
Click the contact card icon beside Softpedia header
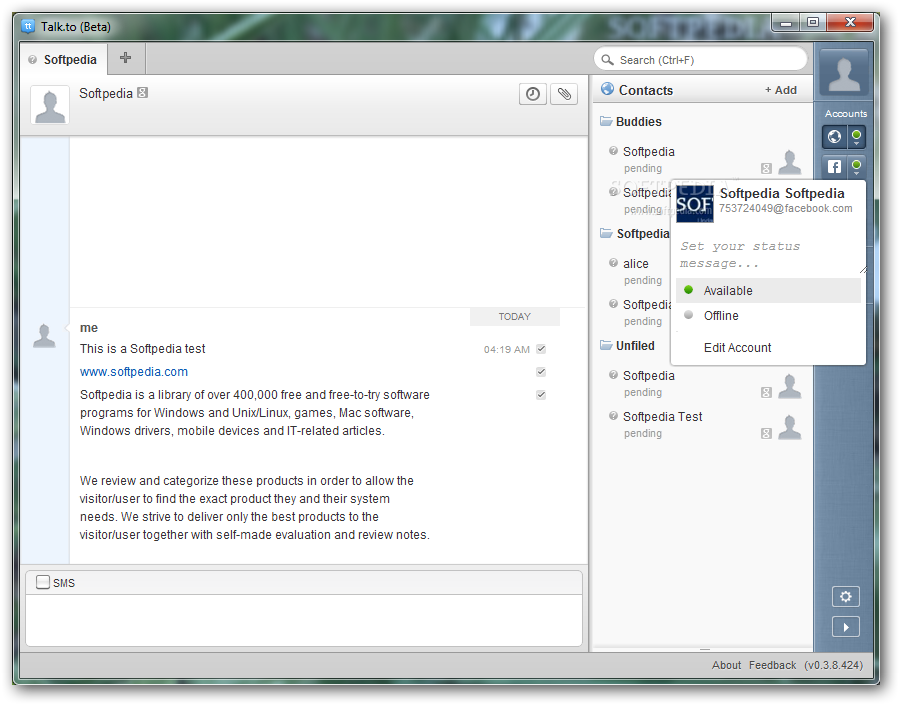coord(142,92)
